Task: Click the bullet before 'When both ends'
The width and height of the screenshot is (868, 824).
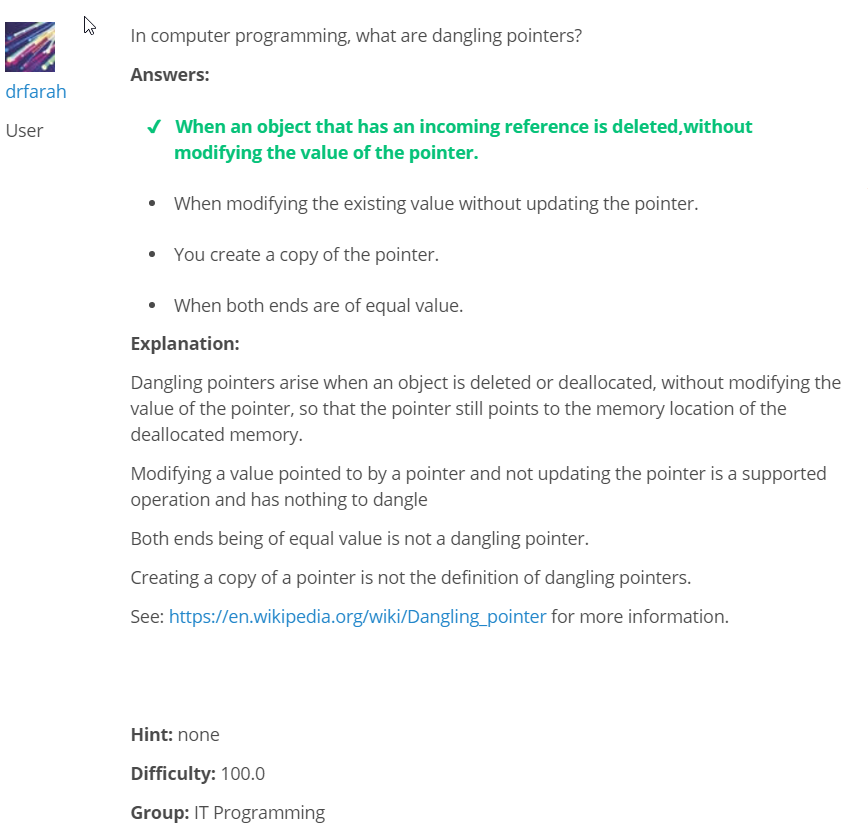Action: click(152, 305)
